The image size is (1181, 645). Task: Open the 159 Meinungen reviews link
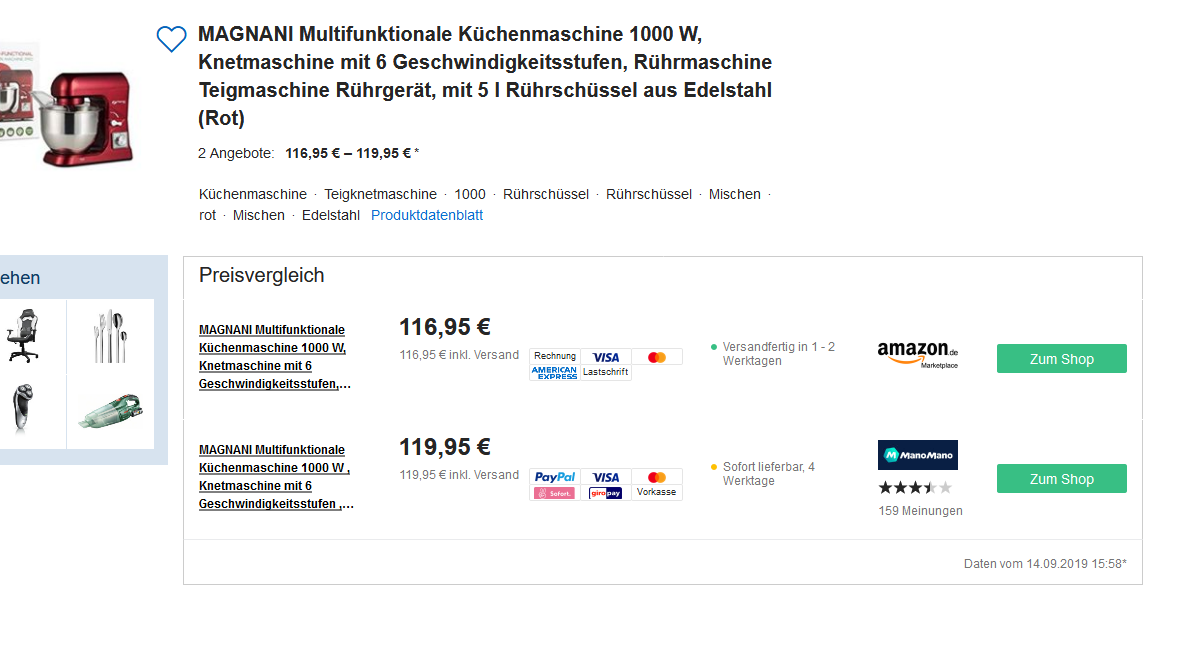(x=920, y=511)
